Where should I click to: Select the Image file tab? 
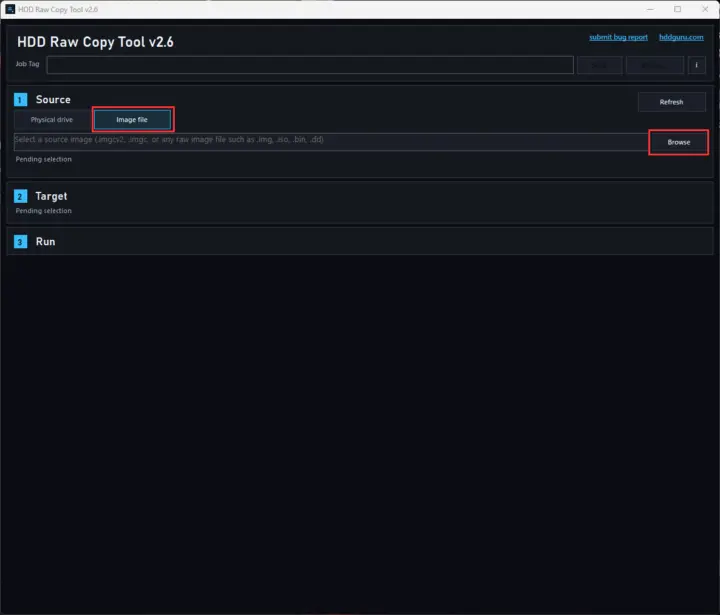pyautogui.click(x=132, y=120)
